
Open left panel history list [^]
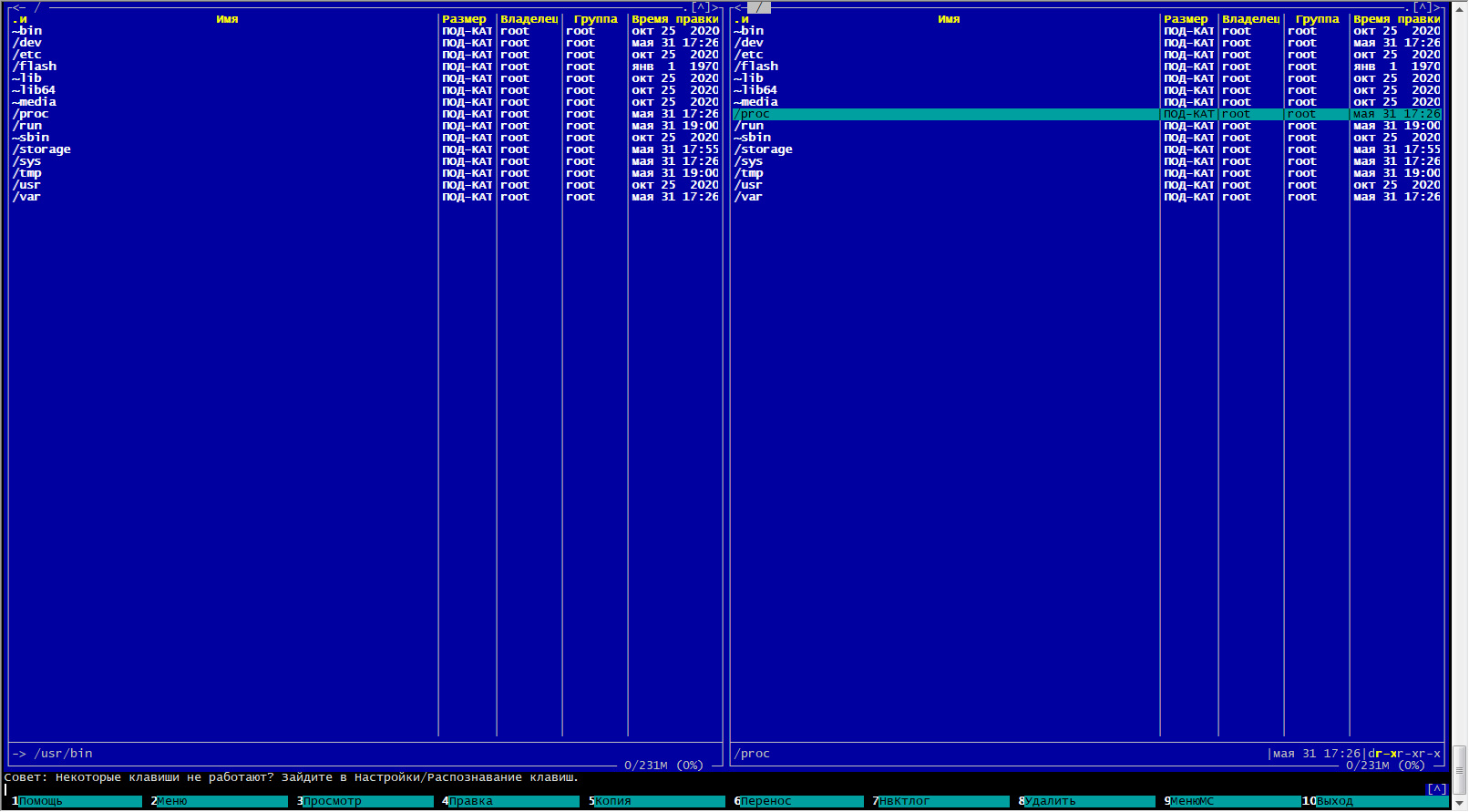click(701, 7)
